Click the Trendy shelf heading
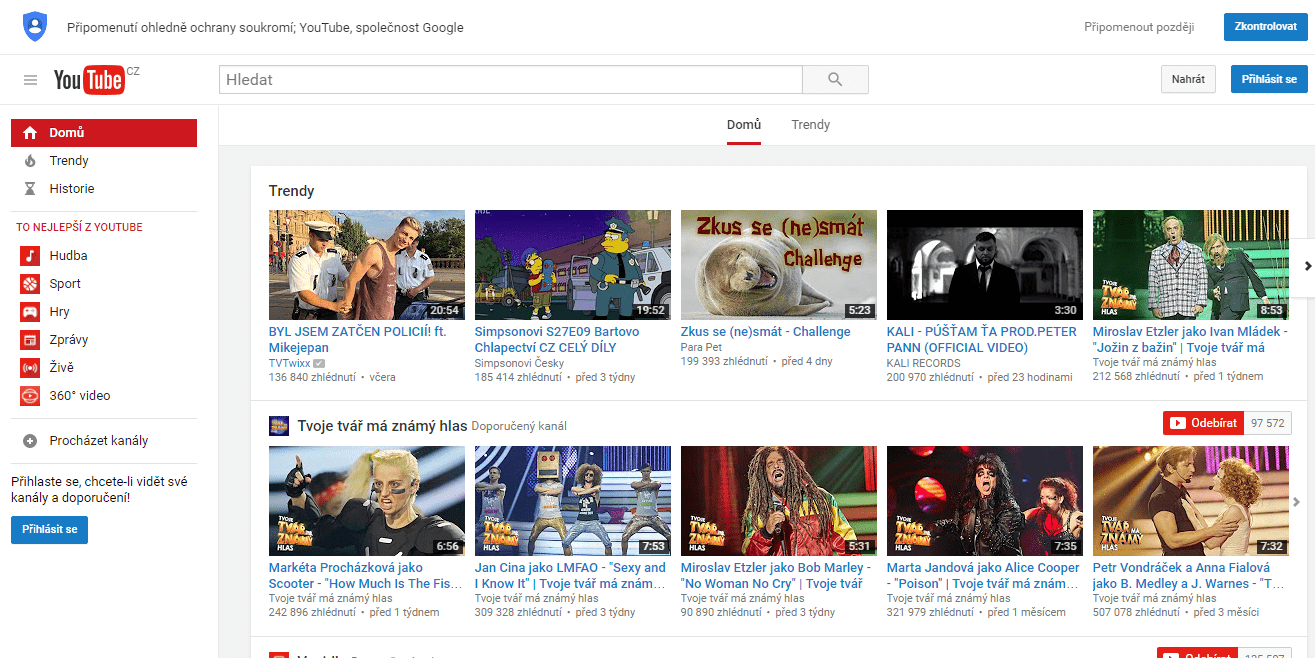This screenshot has width=1315, height=658. click(292, 191)
